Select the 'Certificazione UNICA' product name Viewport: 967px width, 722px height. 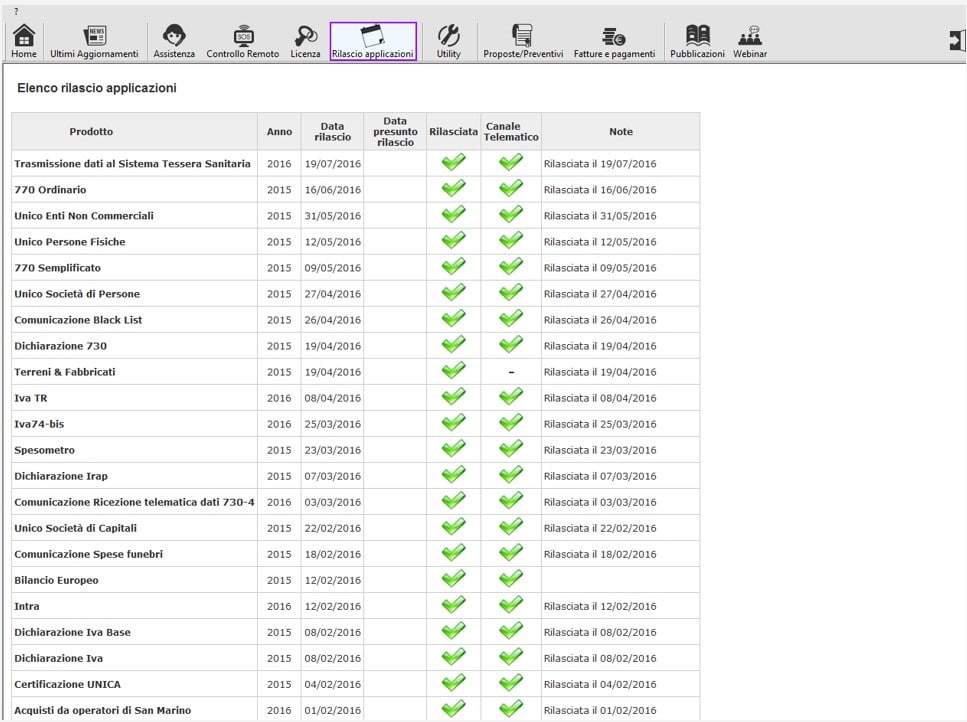pos(67,684)
